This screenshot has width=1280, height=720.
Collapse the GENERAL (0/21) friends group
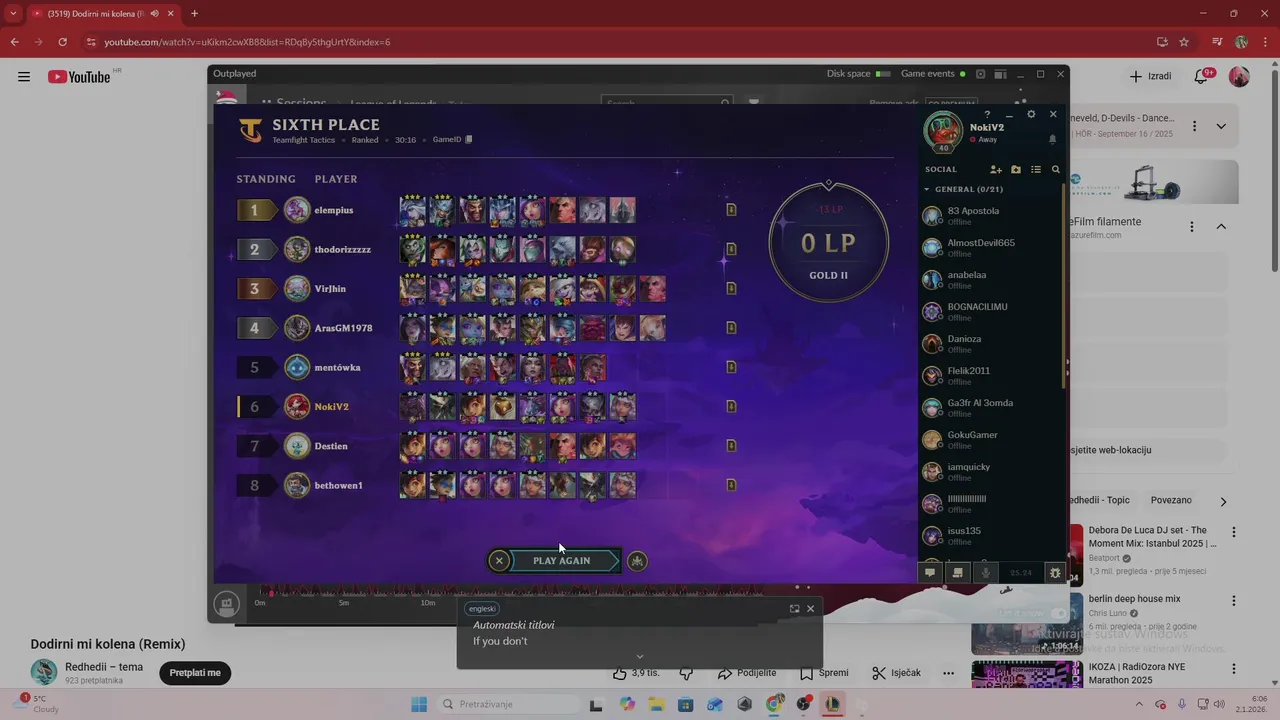click(x=927, y=189)
